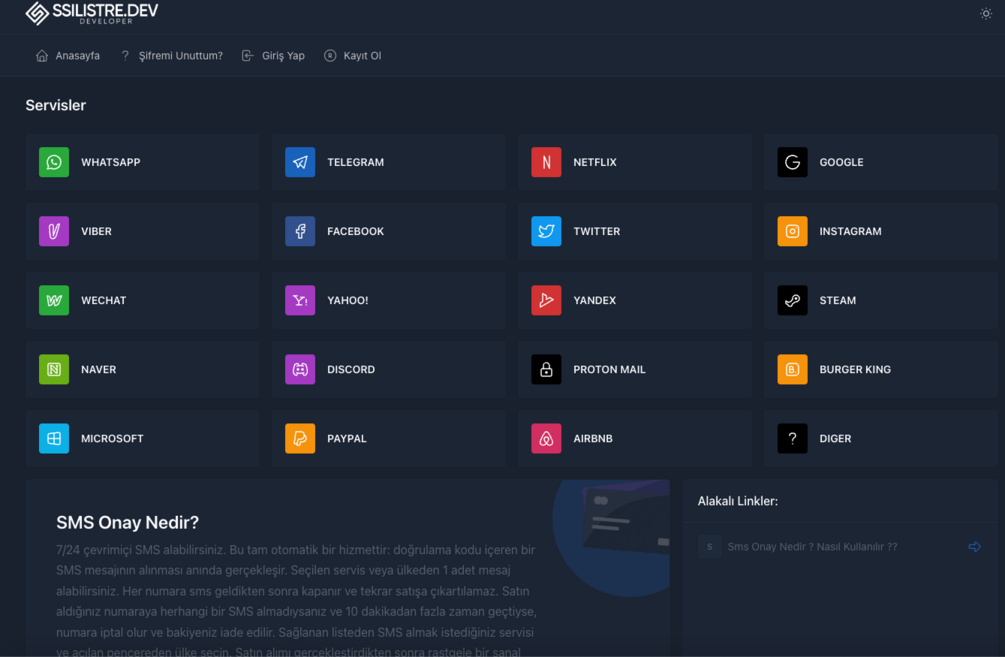Select the DIGER service label
Viewport: 1005px width, 657px height.
pyautogui.click(x=835, y=440)
